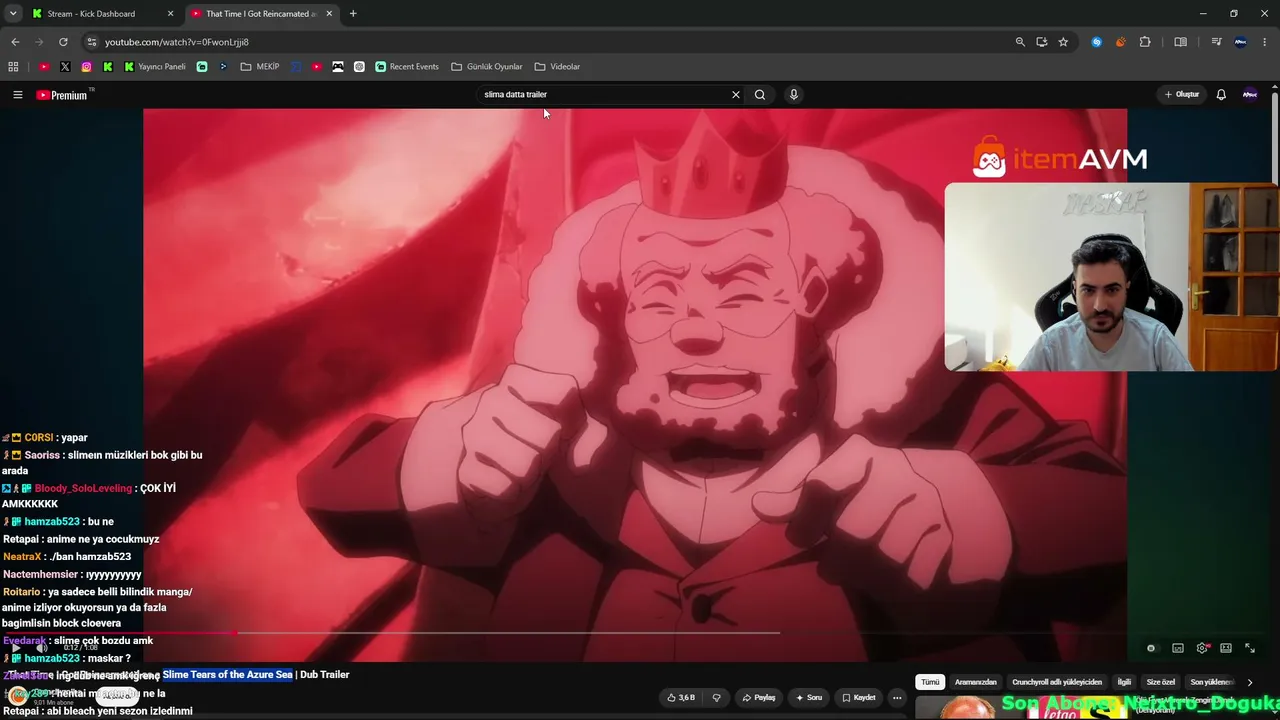Bookmark this page with the star
1280x720 pixels.
point(1063,42)
